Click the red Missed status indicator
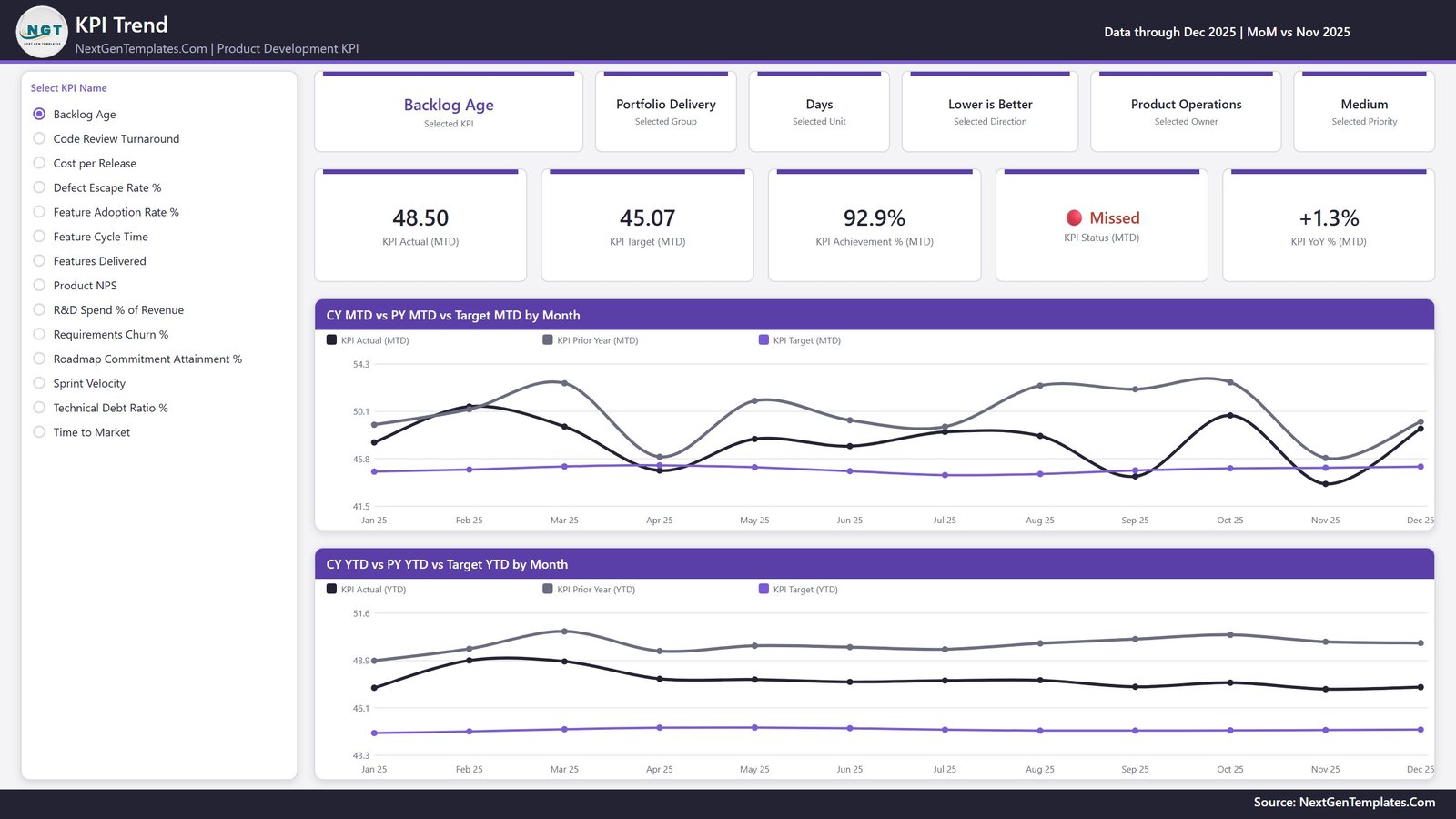The image size is (1456, 819). (x=1074, y=217)
